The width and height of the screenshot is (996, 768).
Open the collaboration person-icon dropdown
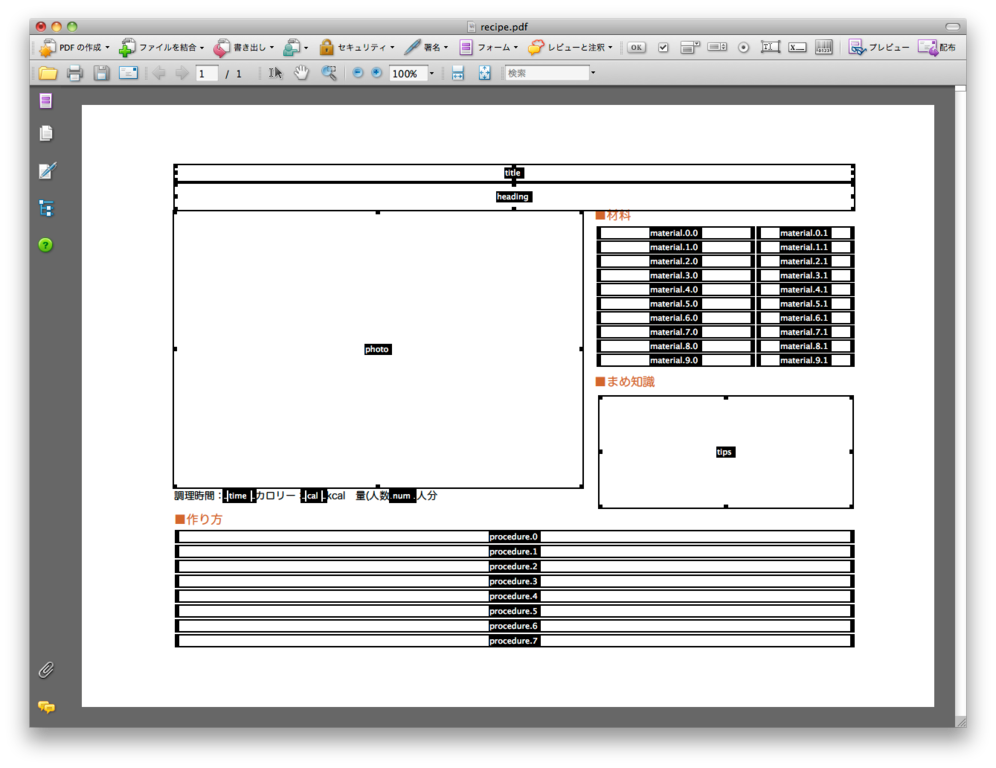click(x=295, y=47)
